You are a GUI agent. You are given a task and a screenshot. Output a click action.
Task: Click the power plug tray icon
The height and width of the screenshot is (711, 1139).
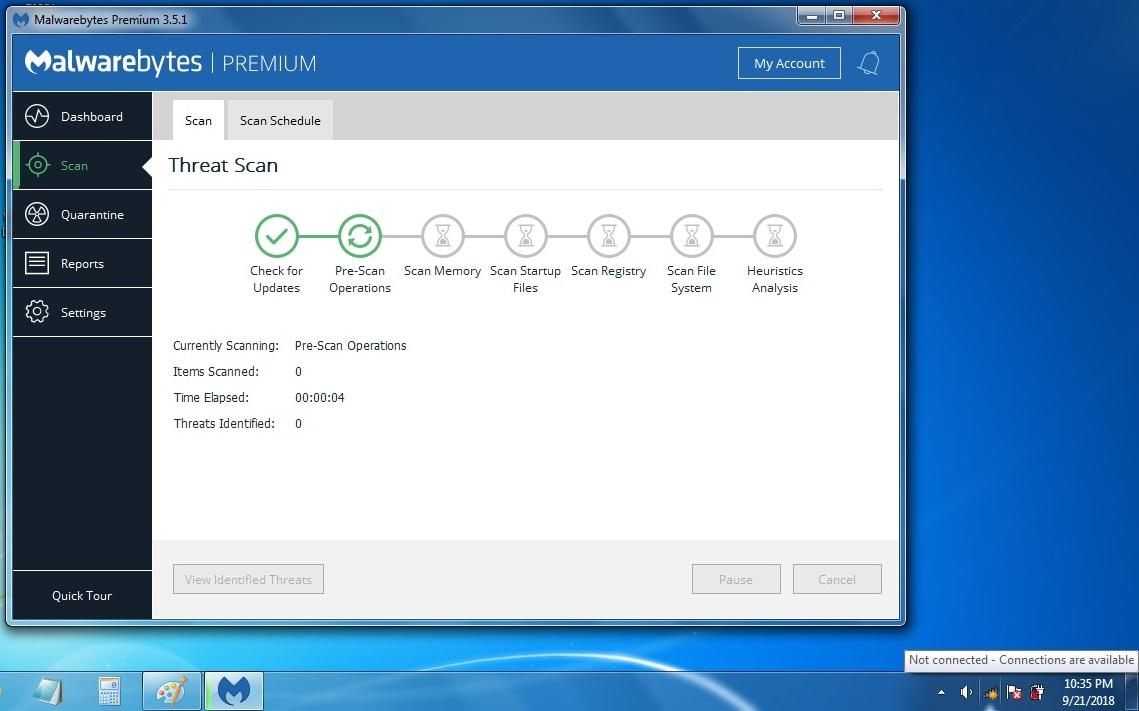tap(1037, 692)
